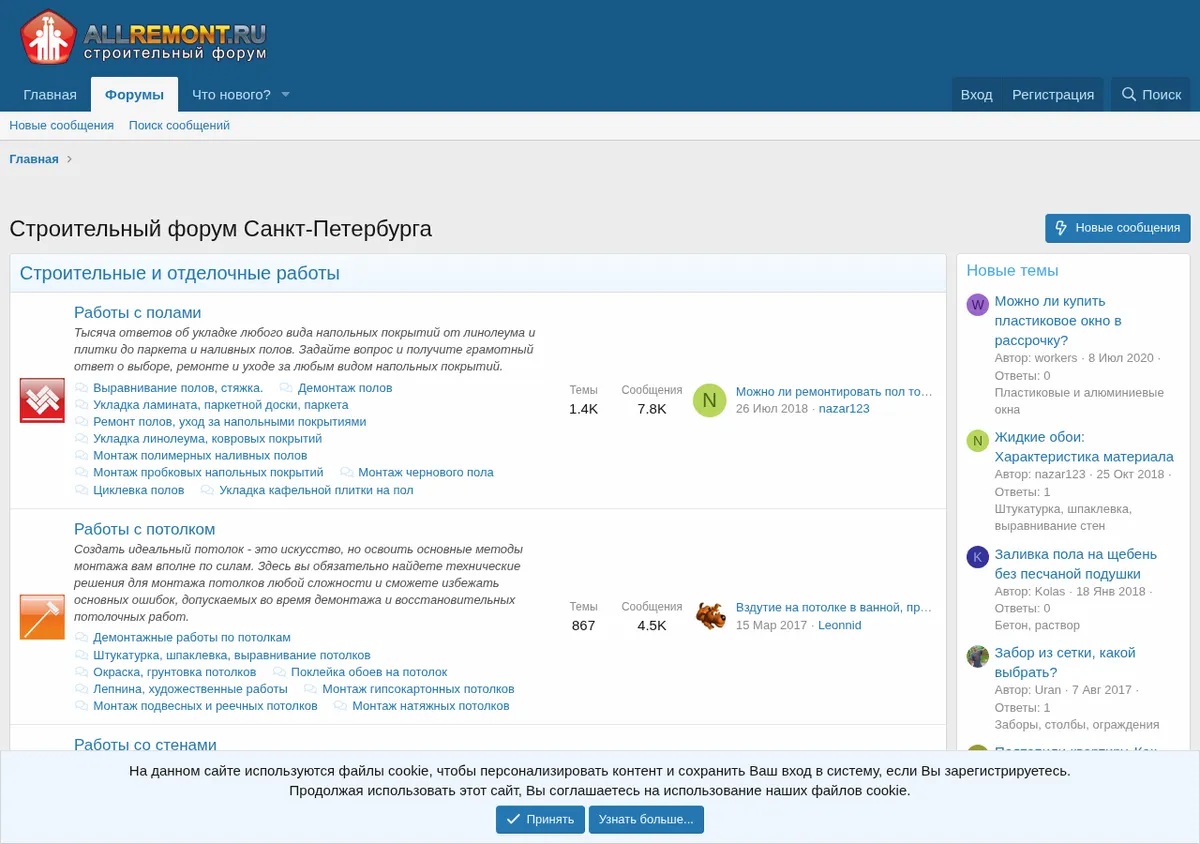The width and height of the screenshot is (1200, 844).
Task: Click Leonnid's avatar in ceiling works row
Action: [710, 616]
